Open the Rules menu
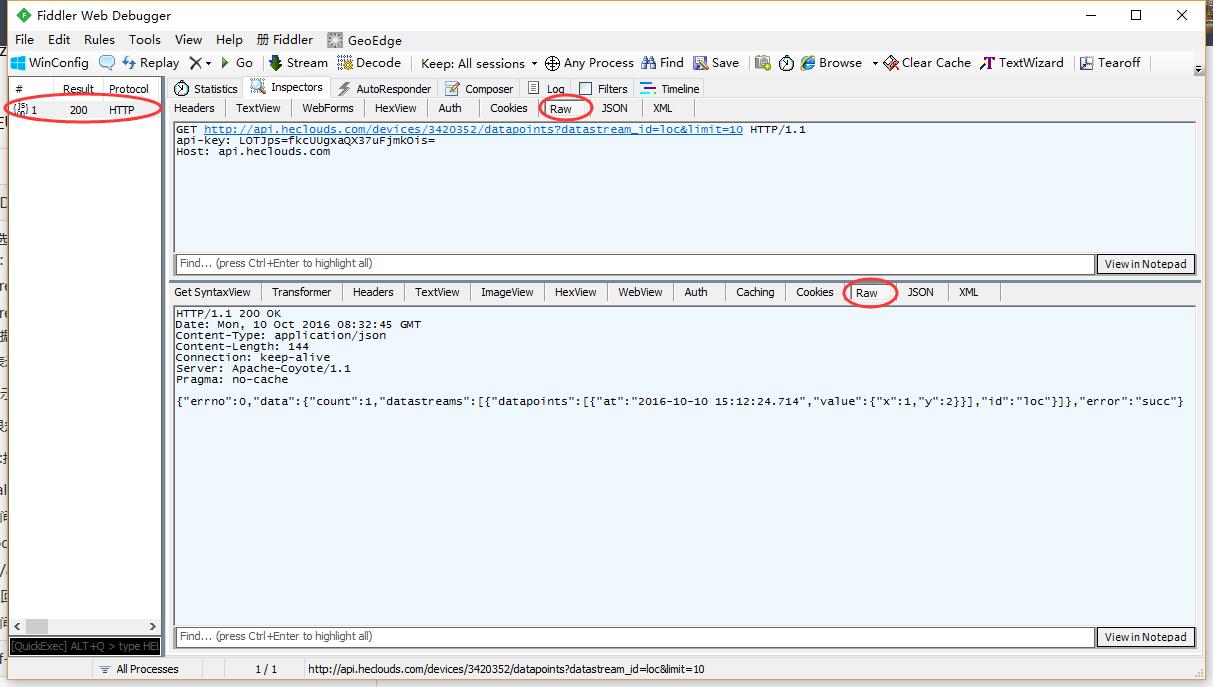The width and height of the screenshot is (1213, 687). coord(99,40)
